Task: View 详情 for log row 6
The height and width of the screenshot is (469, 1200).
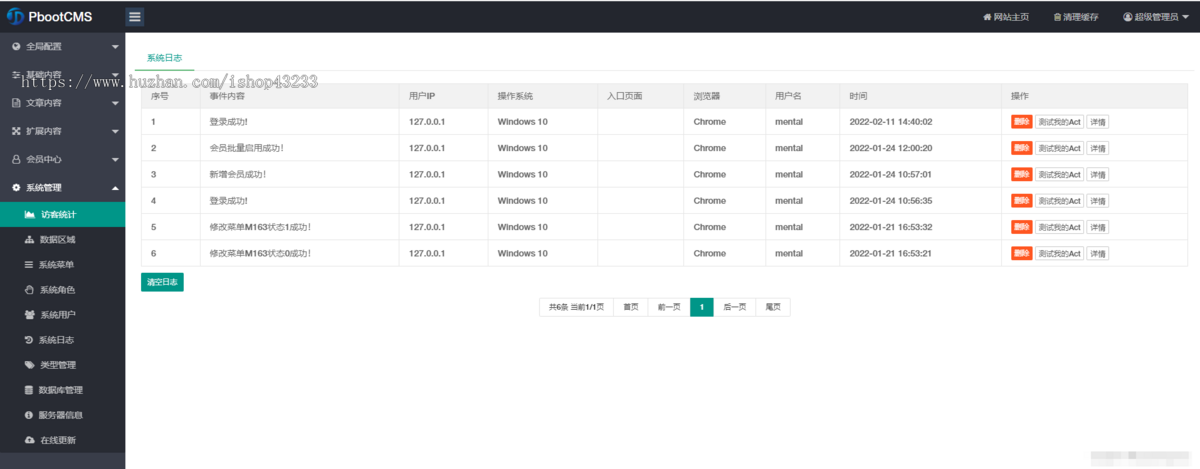Action: click(x=1098, y=253)
